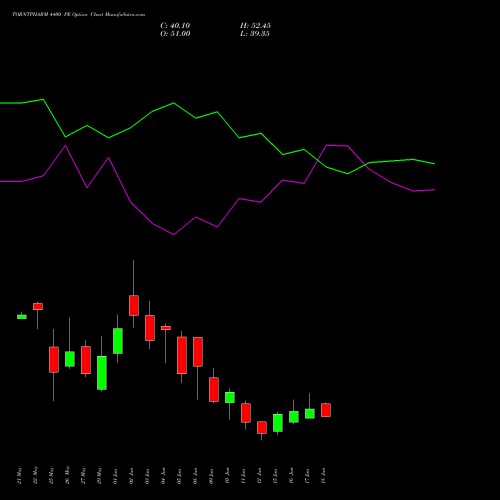Select the 26 May date label
Viewport: 500px width, 500px height.
(67, 476)
